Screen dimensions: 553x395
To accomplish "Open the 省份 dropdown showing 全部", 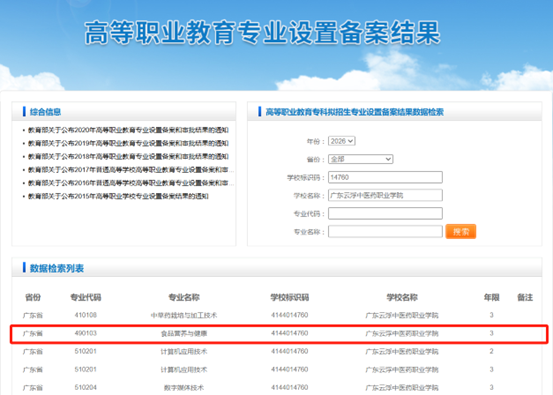I will [x=360, y=159].
